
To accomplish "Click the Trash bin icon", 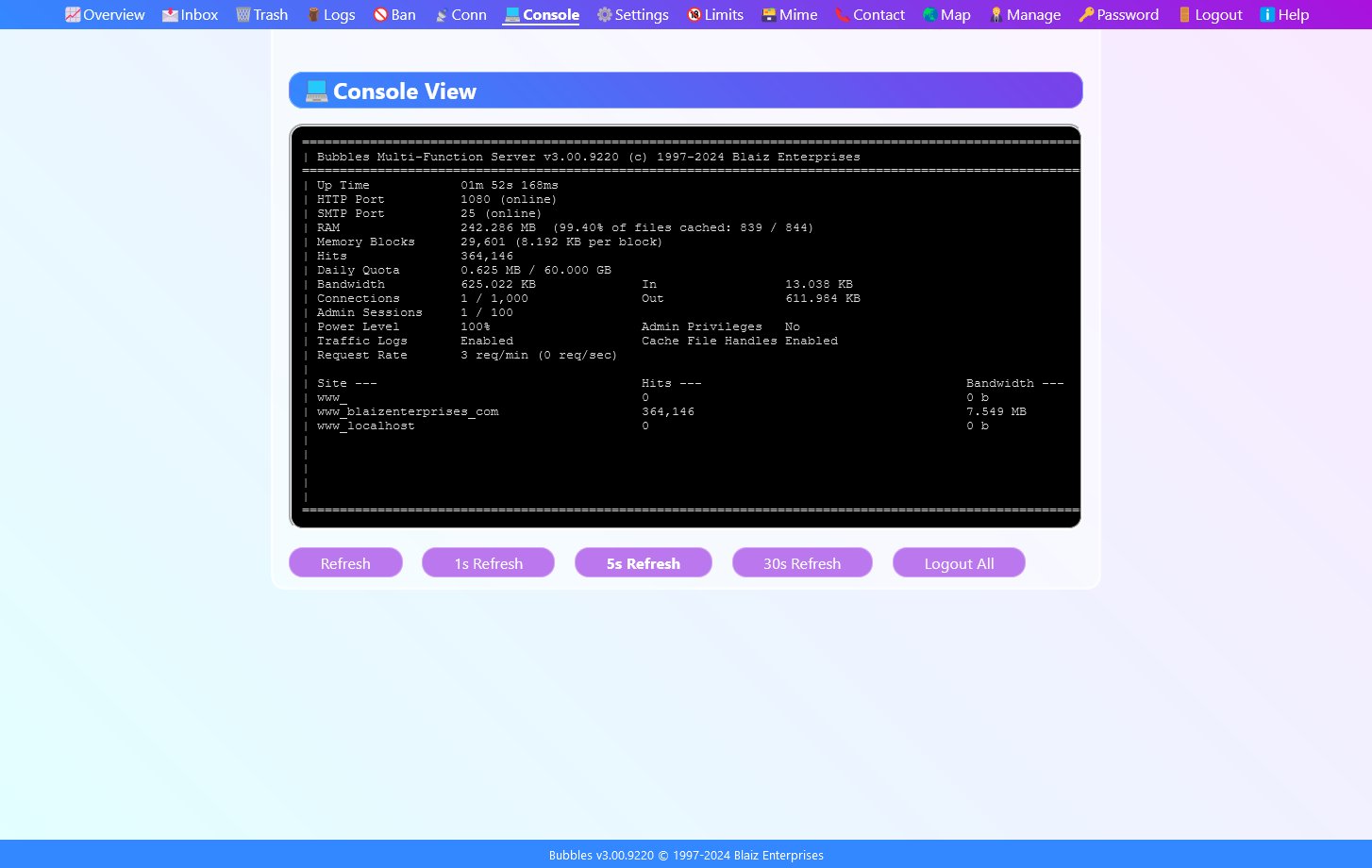I will pyautogui.click(x=243, y=15).
